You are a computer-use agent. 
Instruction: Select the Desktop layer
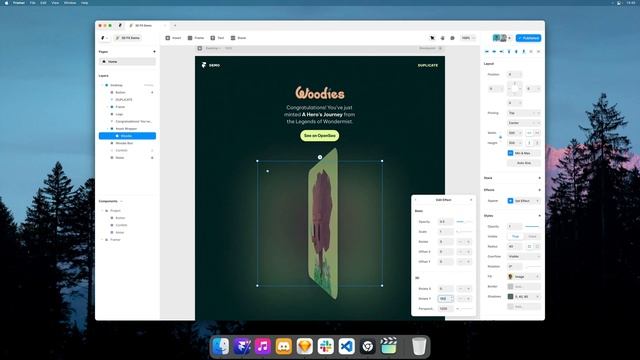click(127, 85)
